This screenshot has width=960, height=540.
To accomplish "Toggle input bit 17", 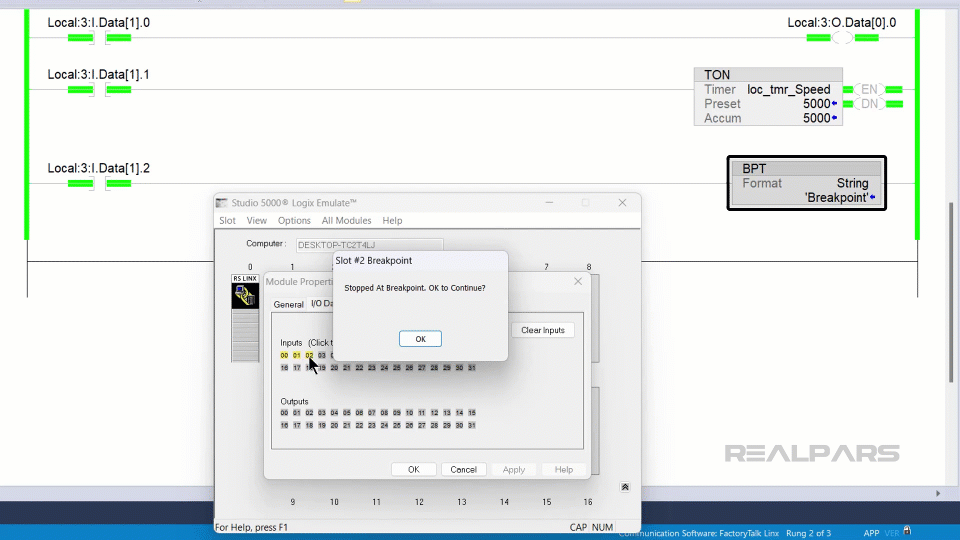I will [x=296, y=368].
